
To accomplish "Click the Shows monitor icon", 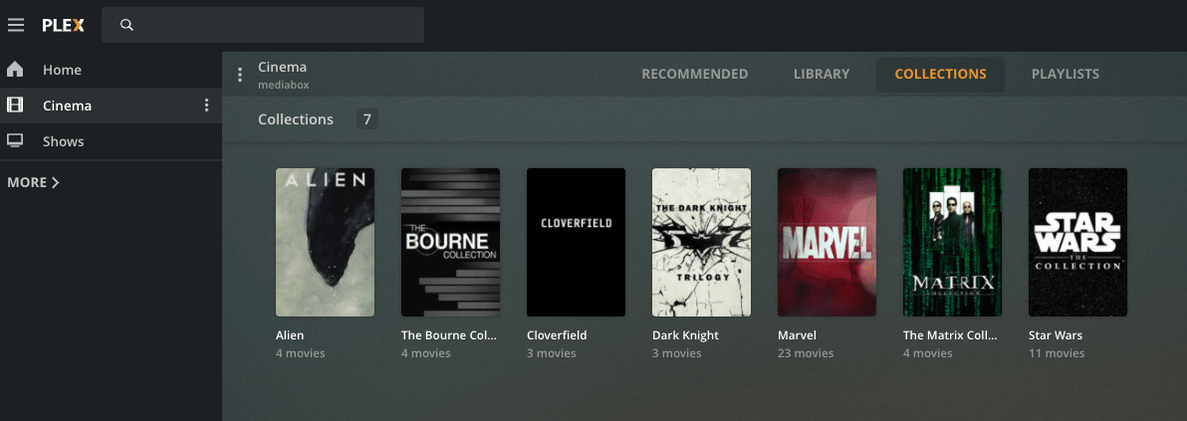I will (14, 141).
